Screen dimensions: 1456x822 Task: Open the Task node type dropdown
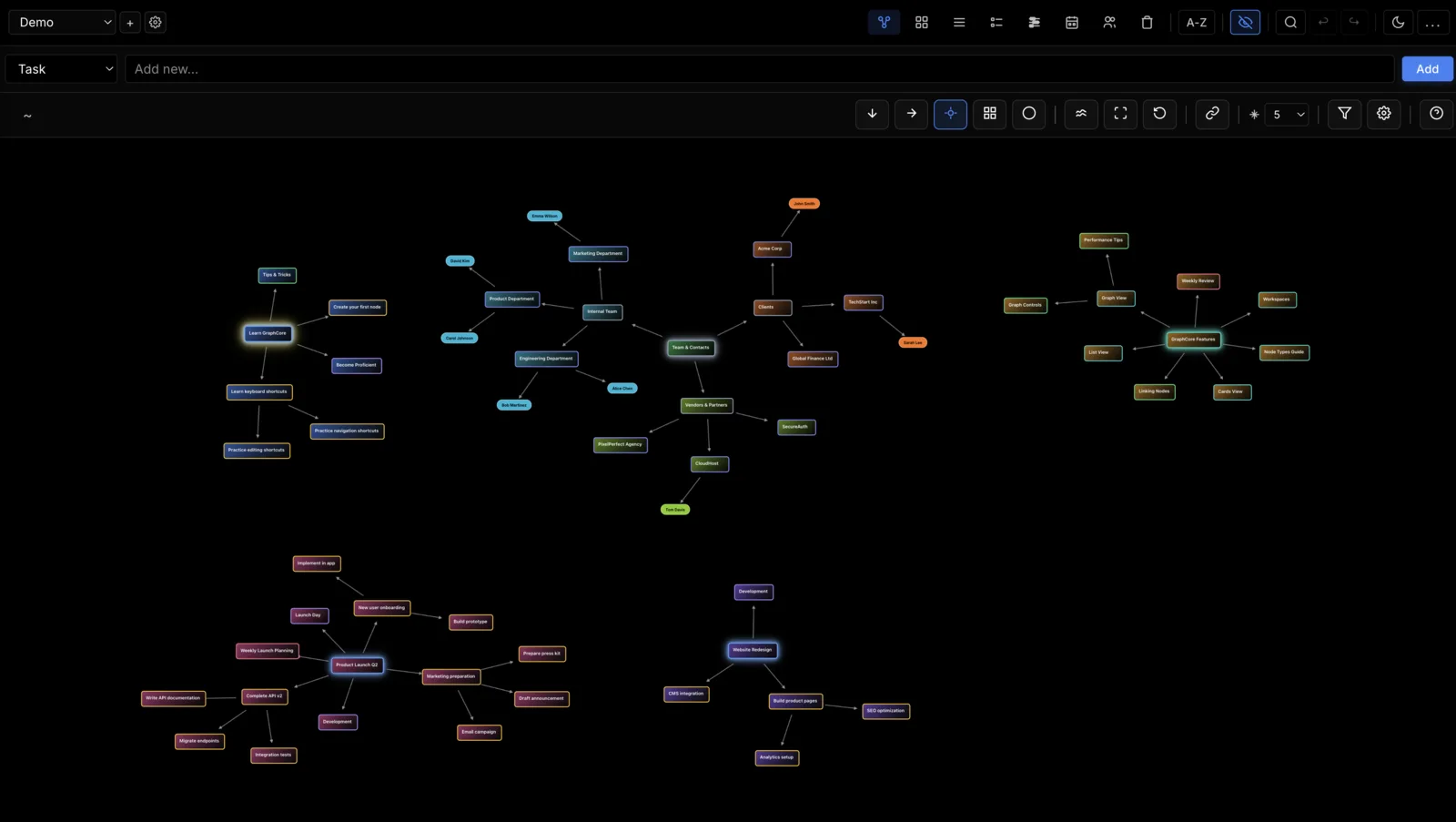tap(62, 69)
